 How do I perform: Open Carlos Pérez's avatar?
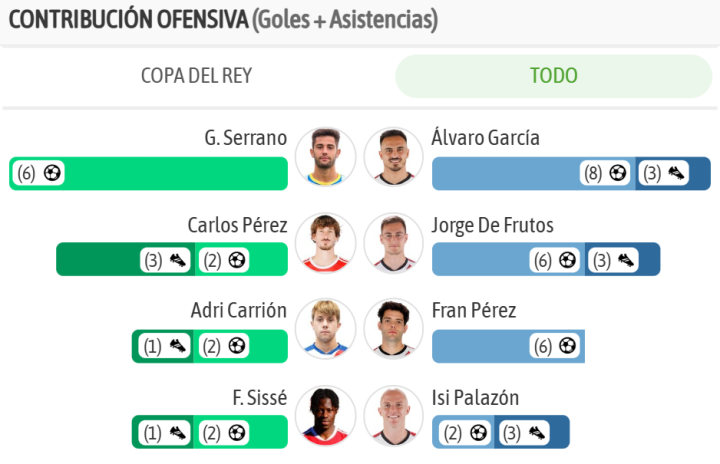pos(325,244)
